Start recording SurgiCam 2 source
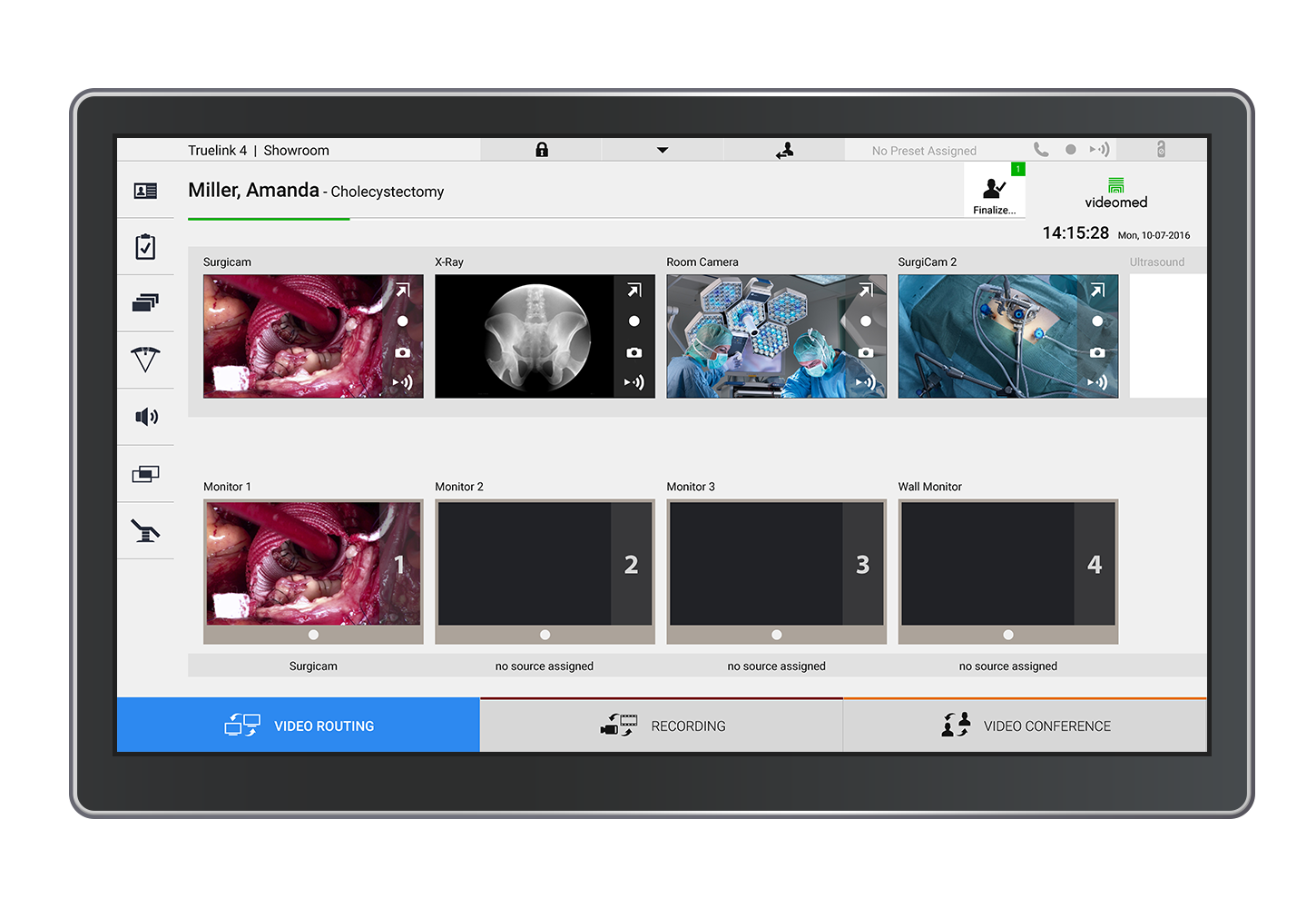Viewport: 1316px width, 908px height. tap(1097, 321)
